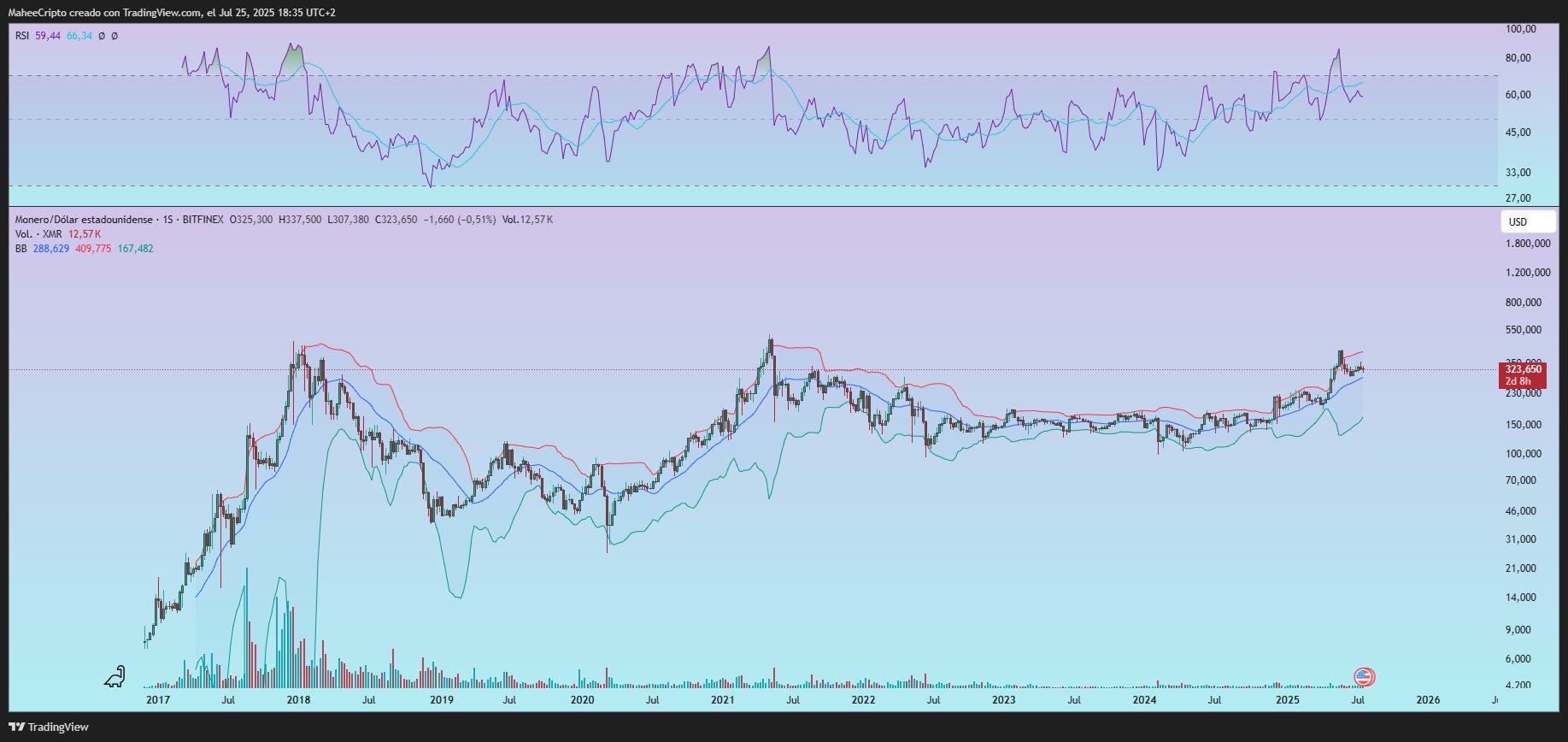Viewport: 1568px width, 742px height.
Task: Click the blue BB basis value 288,629
Action: coord(51,249)
